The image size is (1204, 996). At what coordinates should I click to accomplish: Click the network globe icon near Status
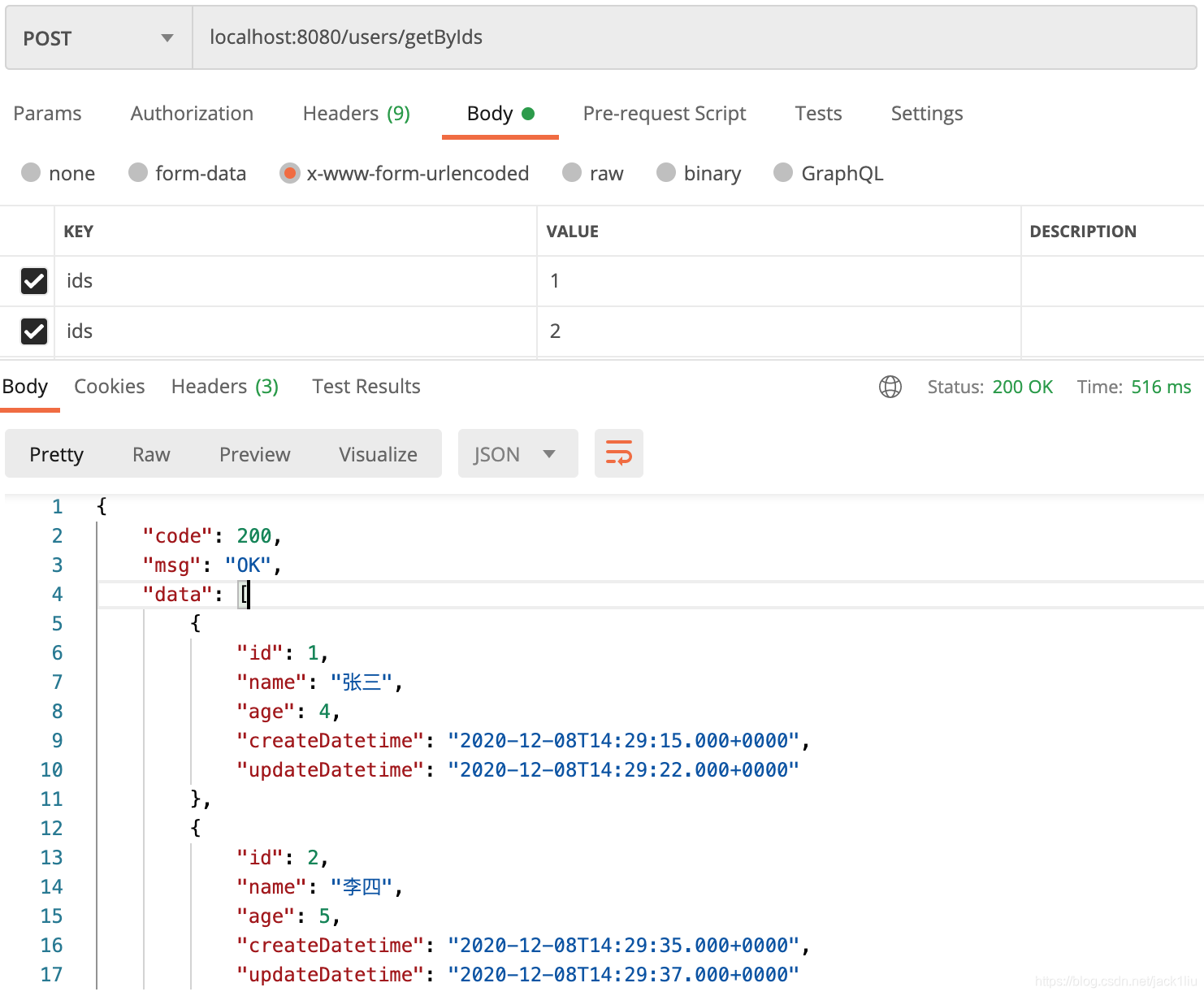tap(890, 387)
